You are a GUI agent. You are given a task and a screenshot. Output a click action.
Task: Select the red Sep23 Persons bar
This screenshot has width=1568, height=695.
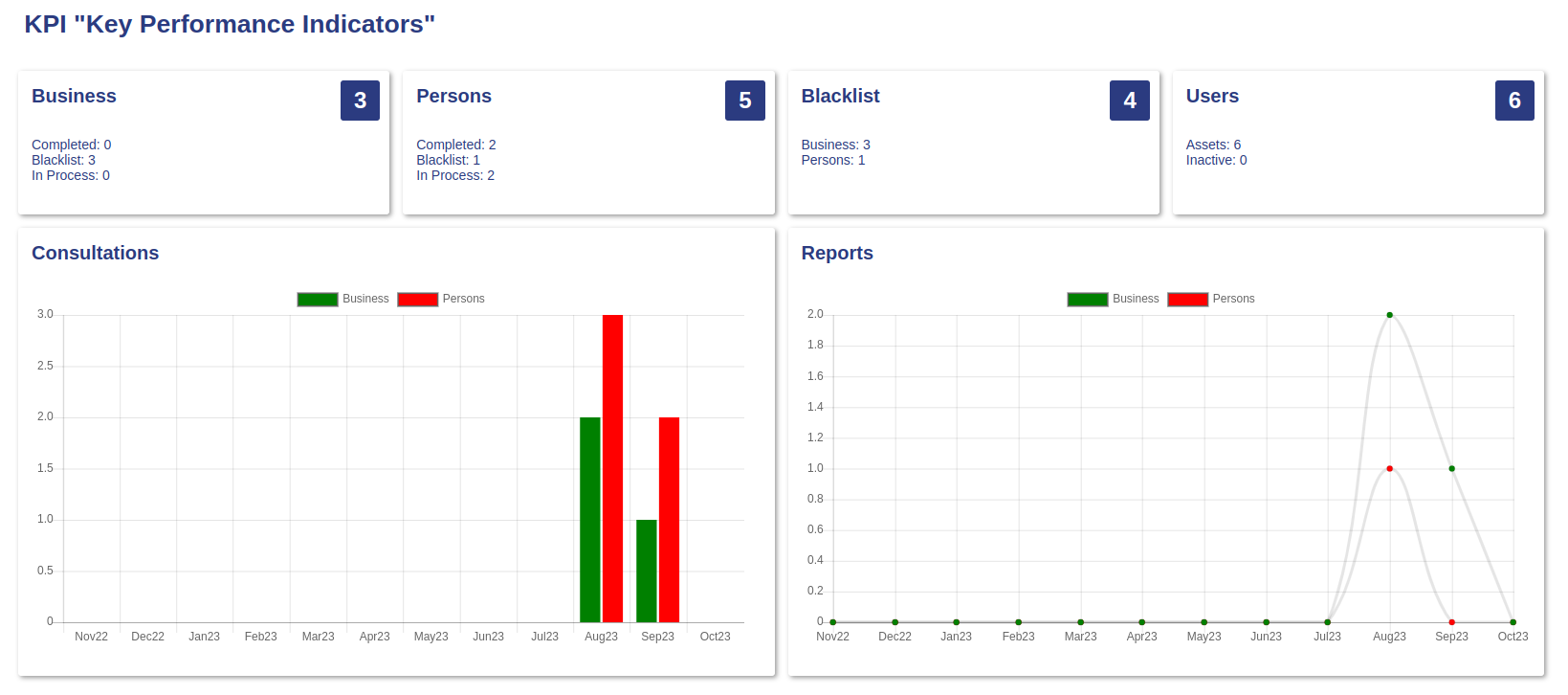click(669, 520)
